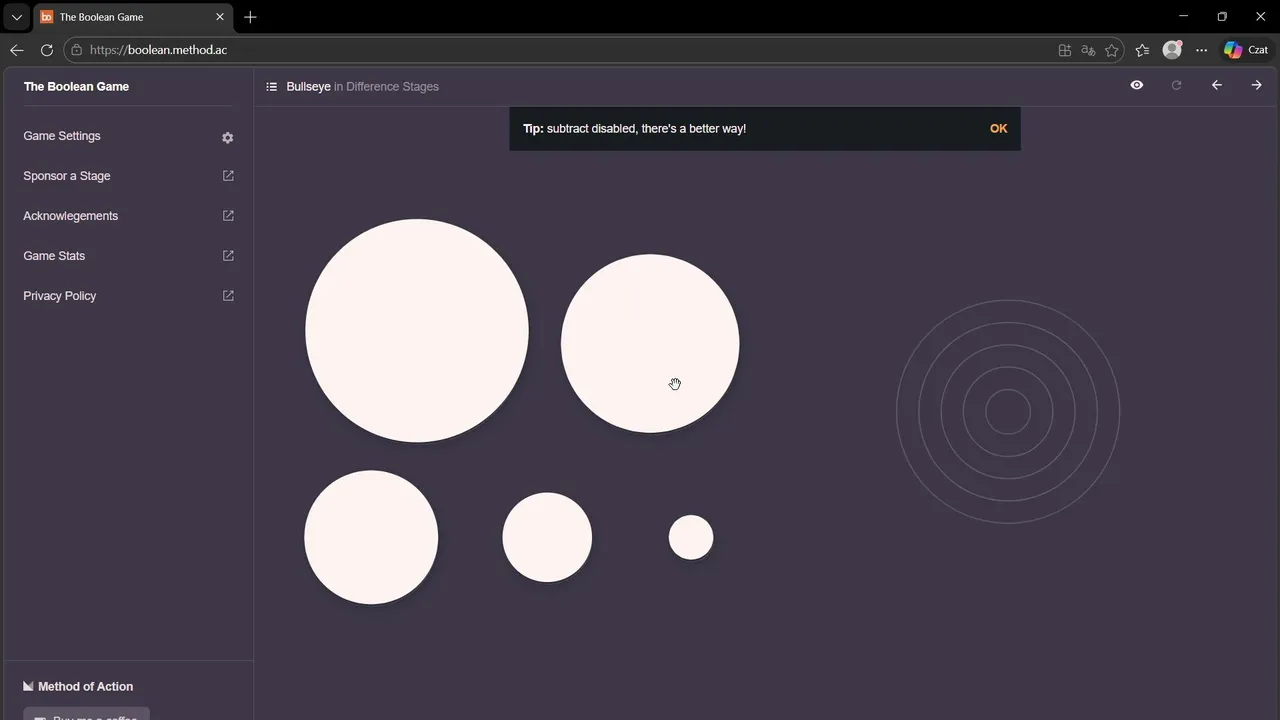The image size is (1280, 720).
Task: Open browser settings and more menu
Action: click(1201, 50)
